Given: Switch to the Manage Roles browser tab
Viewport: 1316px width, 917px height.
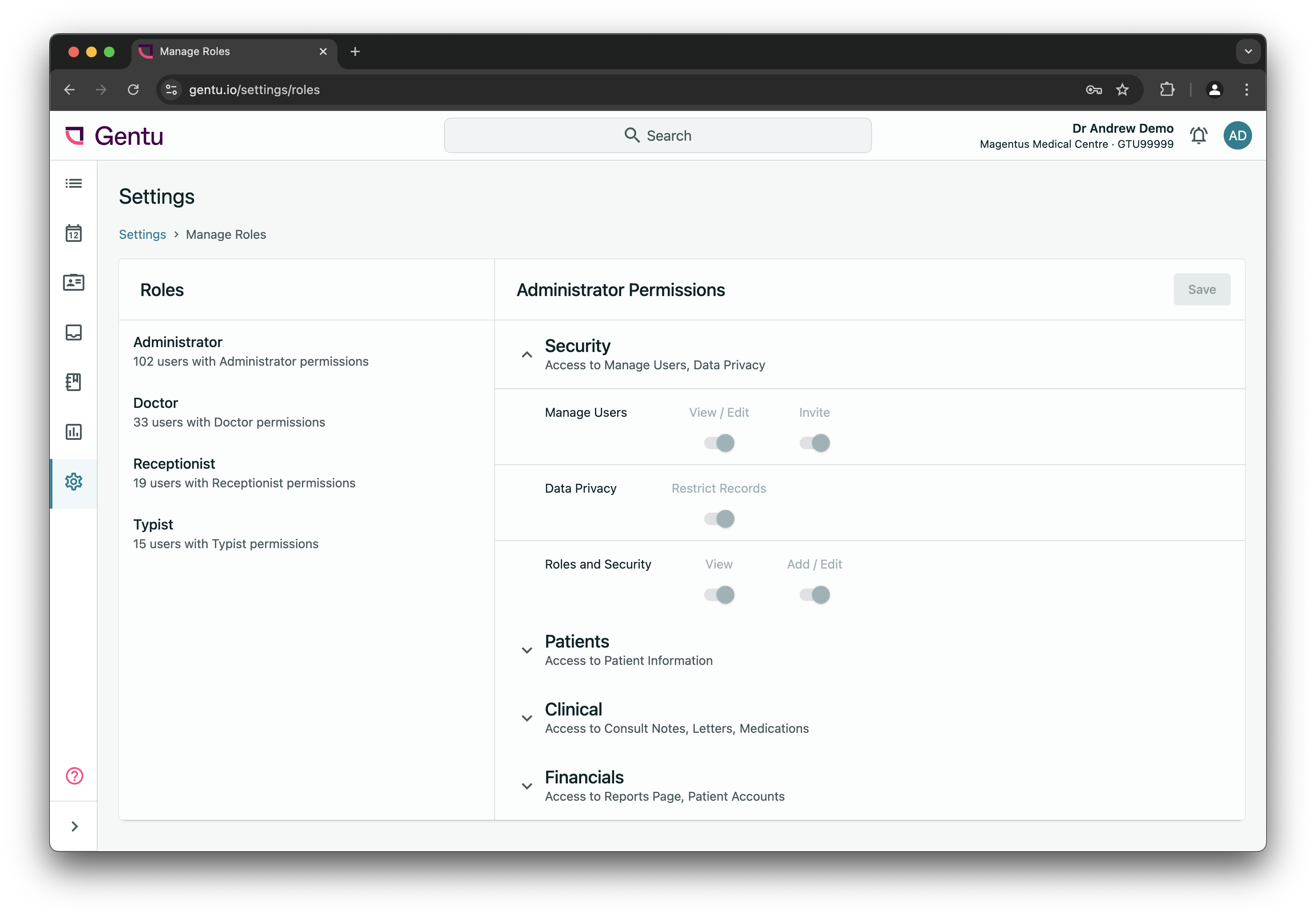Looking at the screenshot, I should tap(194, 51).
